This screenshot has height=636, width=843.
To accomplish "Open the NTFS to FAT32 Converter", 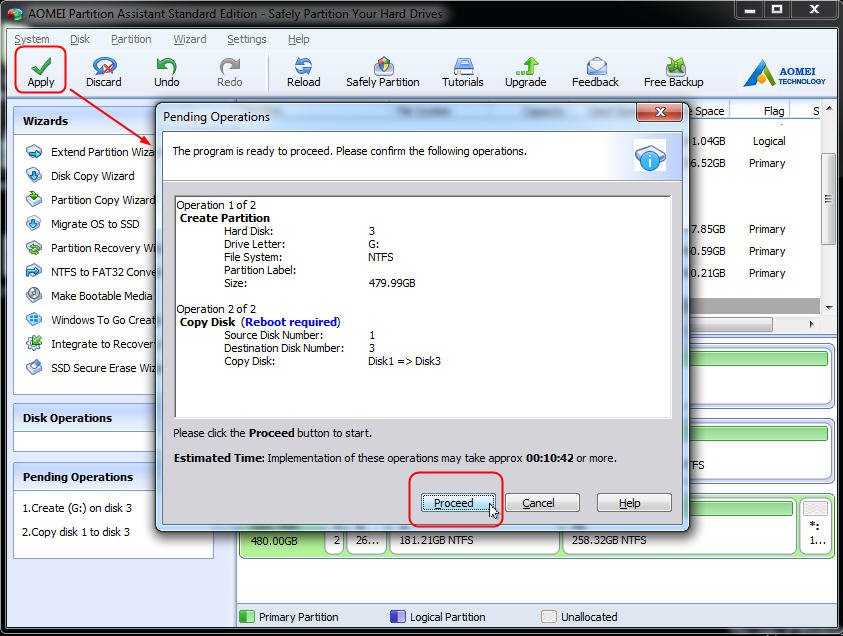I will click(90, 272).
